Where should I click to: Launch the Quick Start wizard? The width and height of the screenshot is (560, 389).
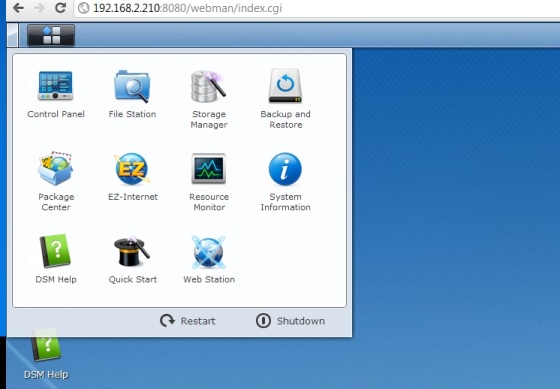pyautogui.click(x=132, y=259)
